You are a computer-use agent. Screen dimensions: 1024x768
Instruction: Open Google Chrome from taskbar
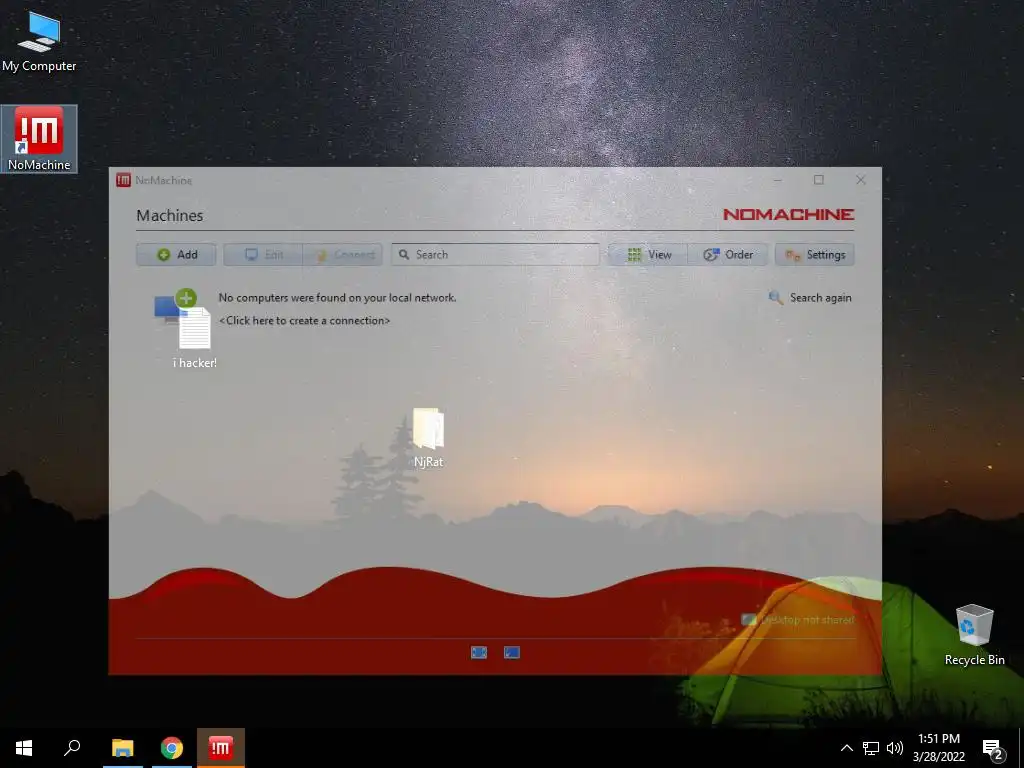tap(172, 748)
